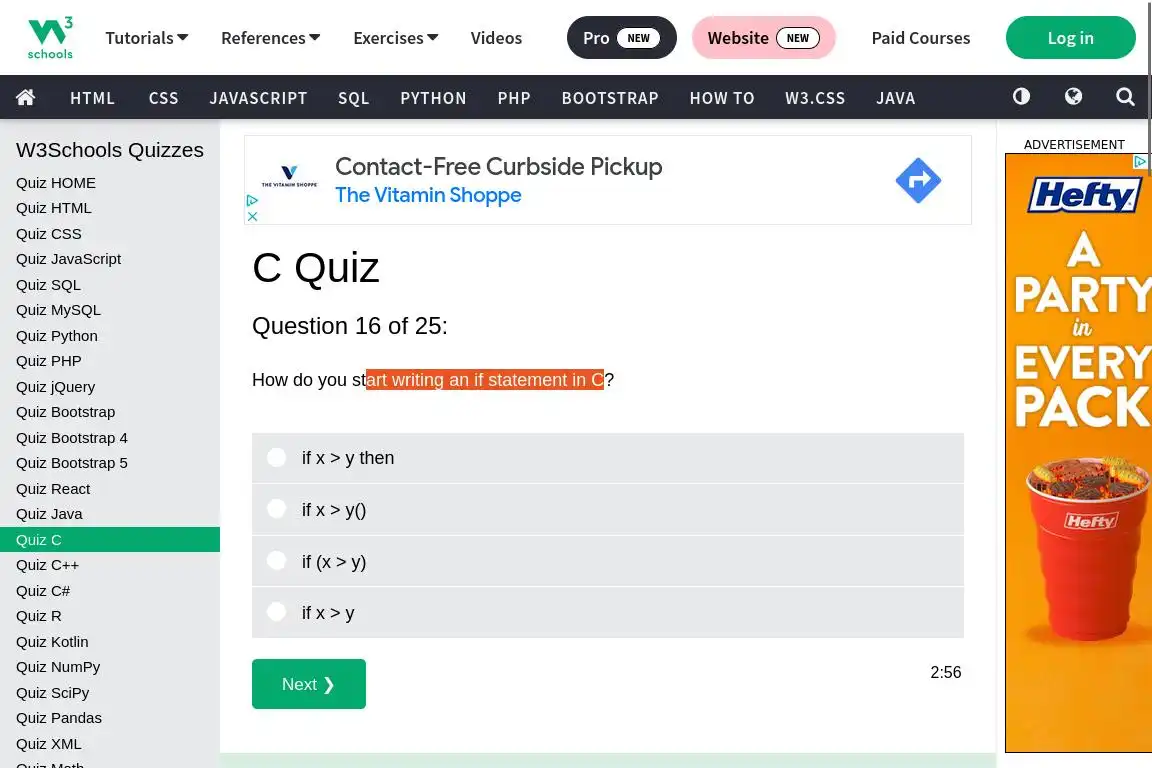This screenshot has height=768, width=1152.
Task: Close the Vitamin Shoppe ad X icon
Action: click(x=253, y=216)
